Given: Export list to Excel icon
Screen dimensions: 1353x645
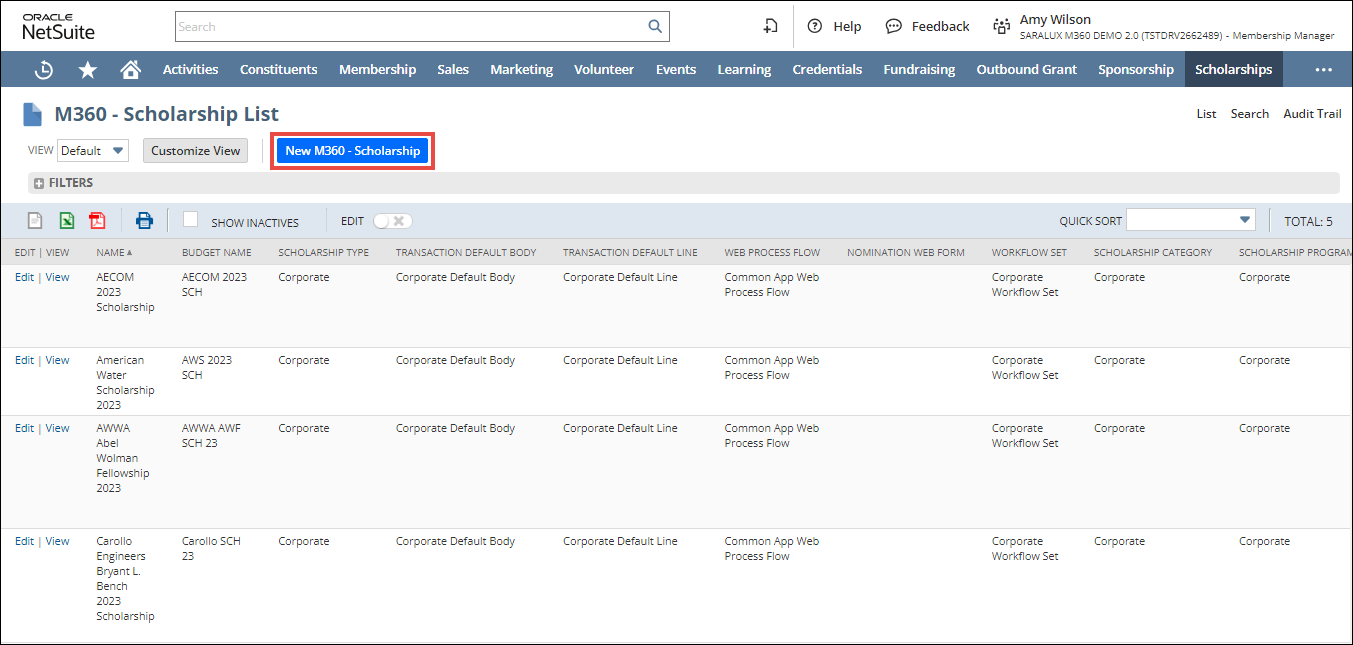Looking at the screenshot, I should tap(66, 221).
